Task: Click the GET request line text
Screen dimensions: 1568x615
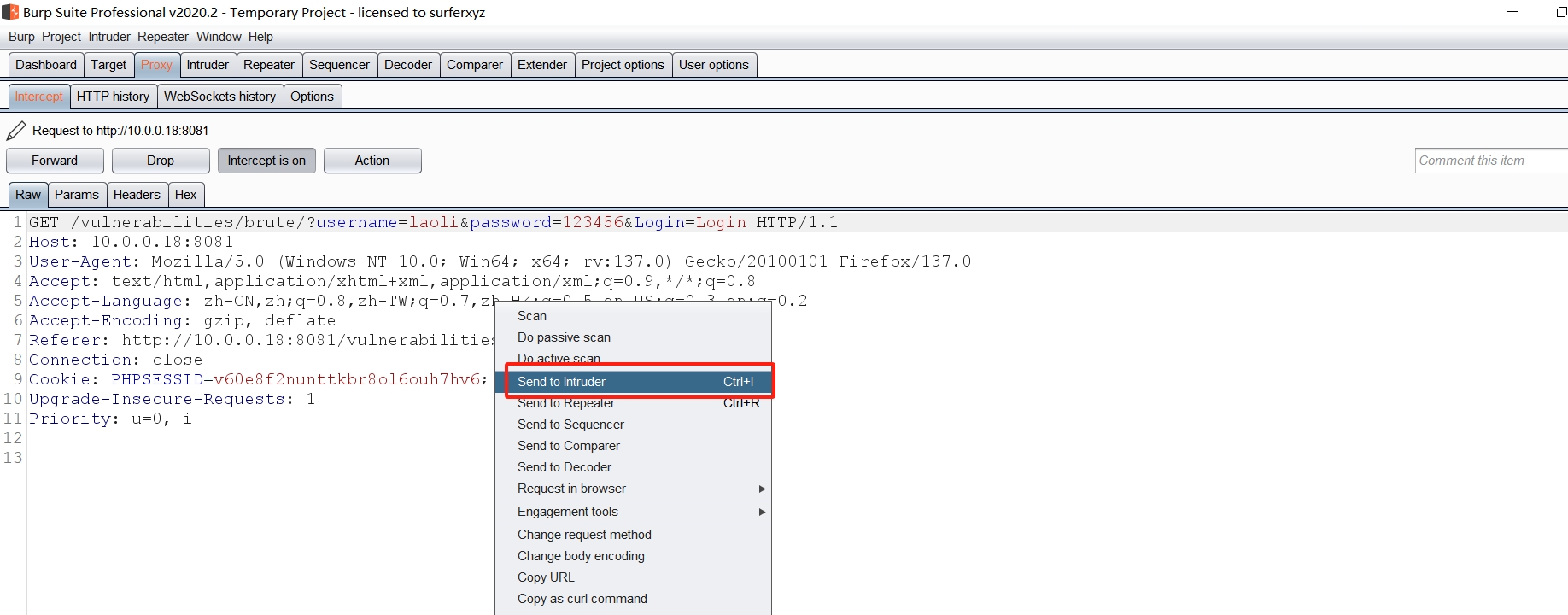Action: [x=433, y=222]
